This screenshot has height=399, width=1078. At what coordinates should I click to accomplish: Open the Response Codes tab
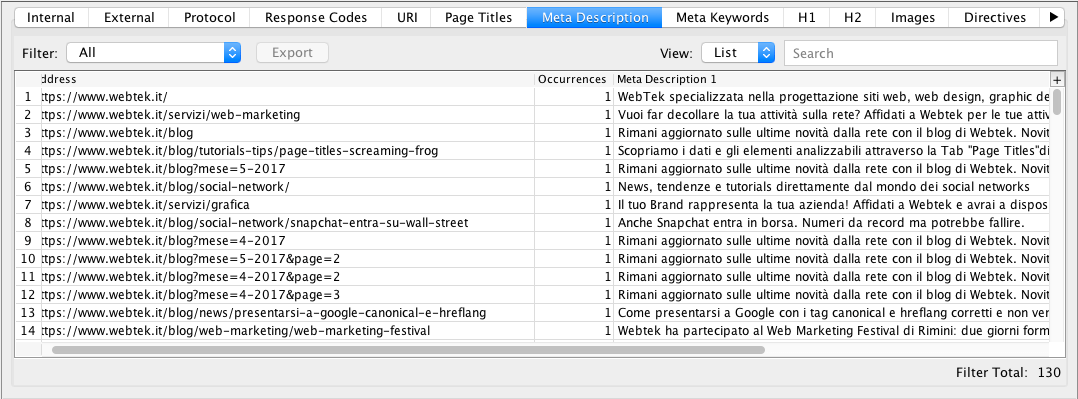click(x=316, y=17)
